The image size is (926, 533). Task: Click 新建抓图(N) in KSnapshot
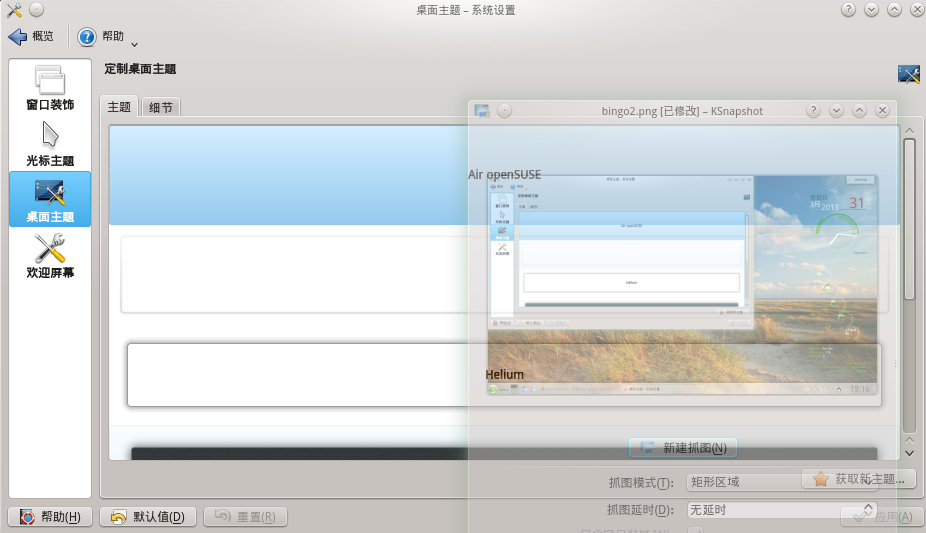[683, 448]
